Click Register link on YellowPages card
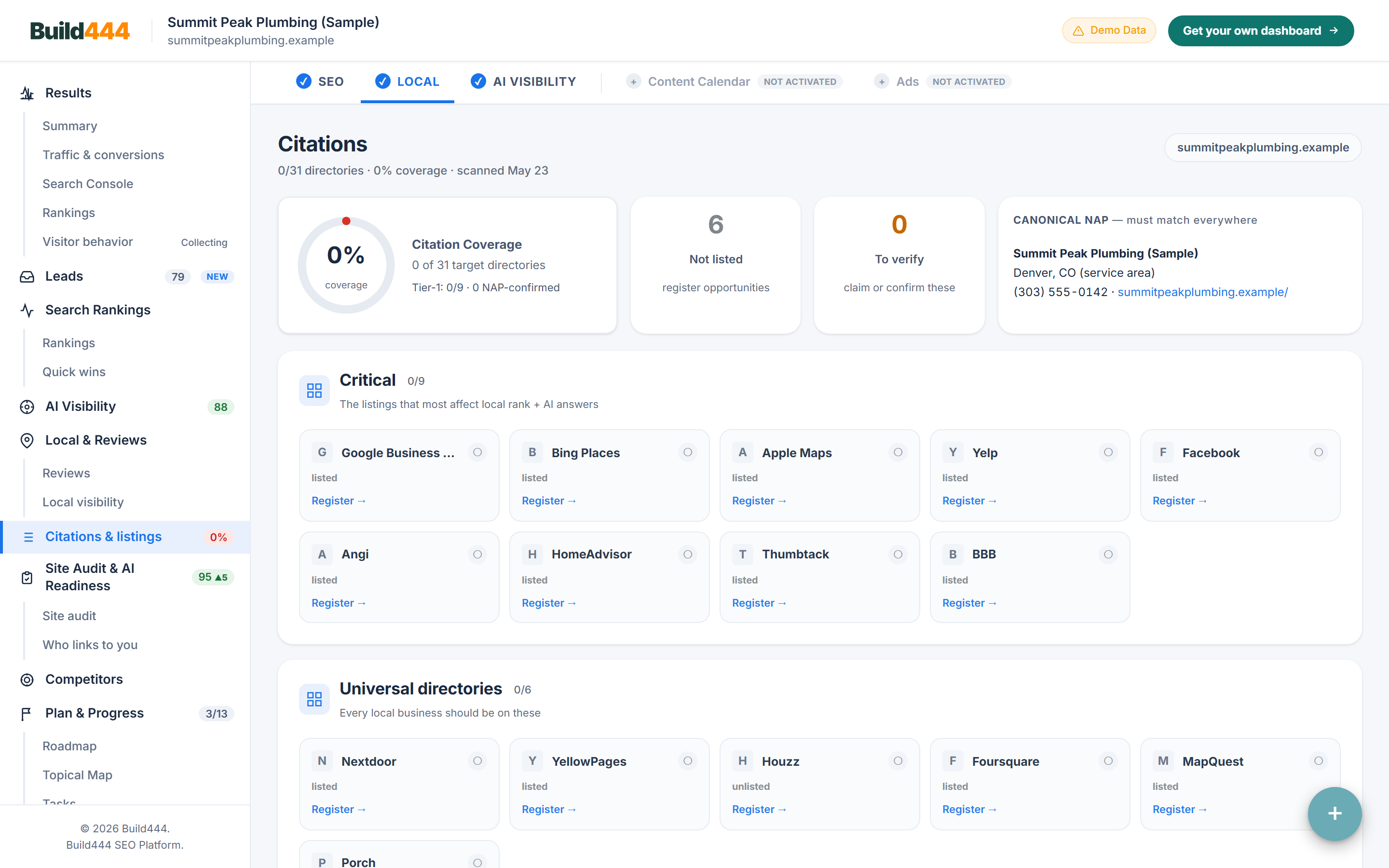Viewport: 1389px width, 868px height. 548,810
